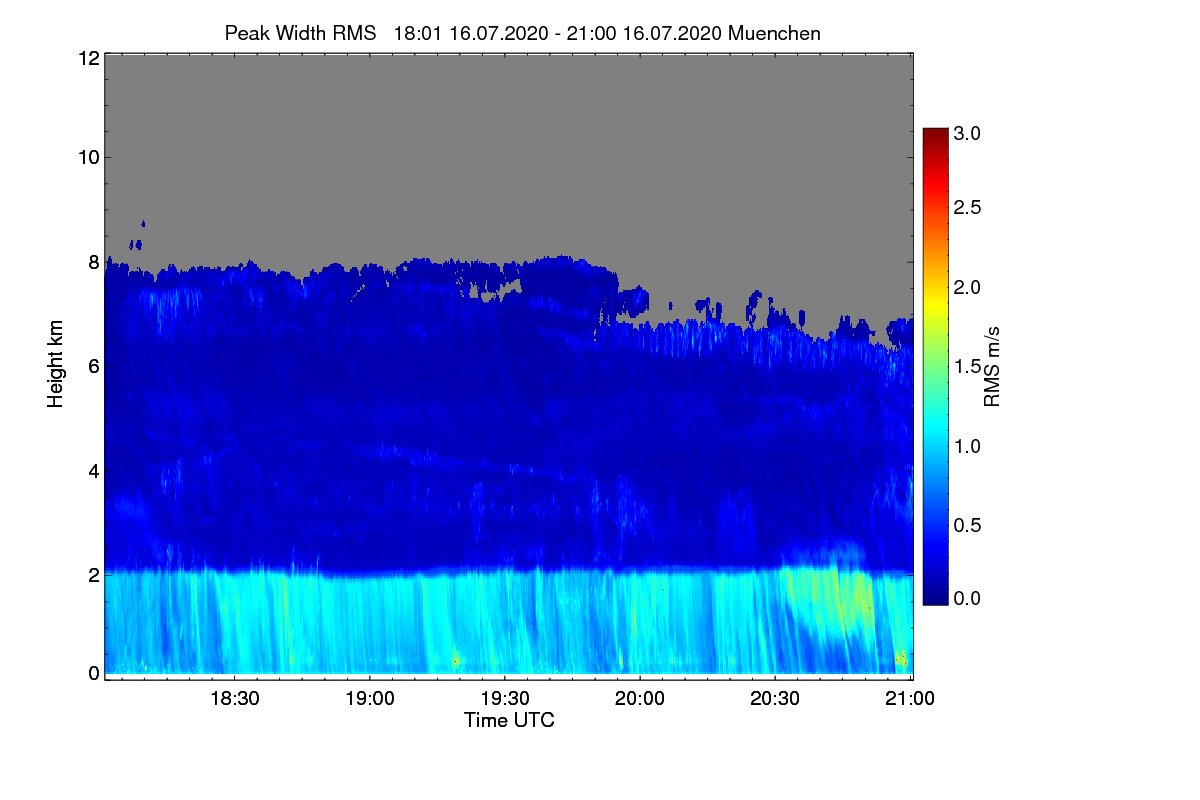Screen dimensions: 1200x800
Task: Click the 18:30 time tick label
Action: pos(234,697)
